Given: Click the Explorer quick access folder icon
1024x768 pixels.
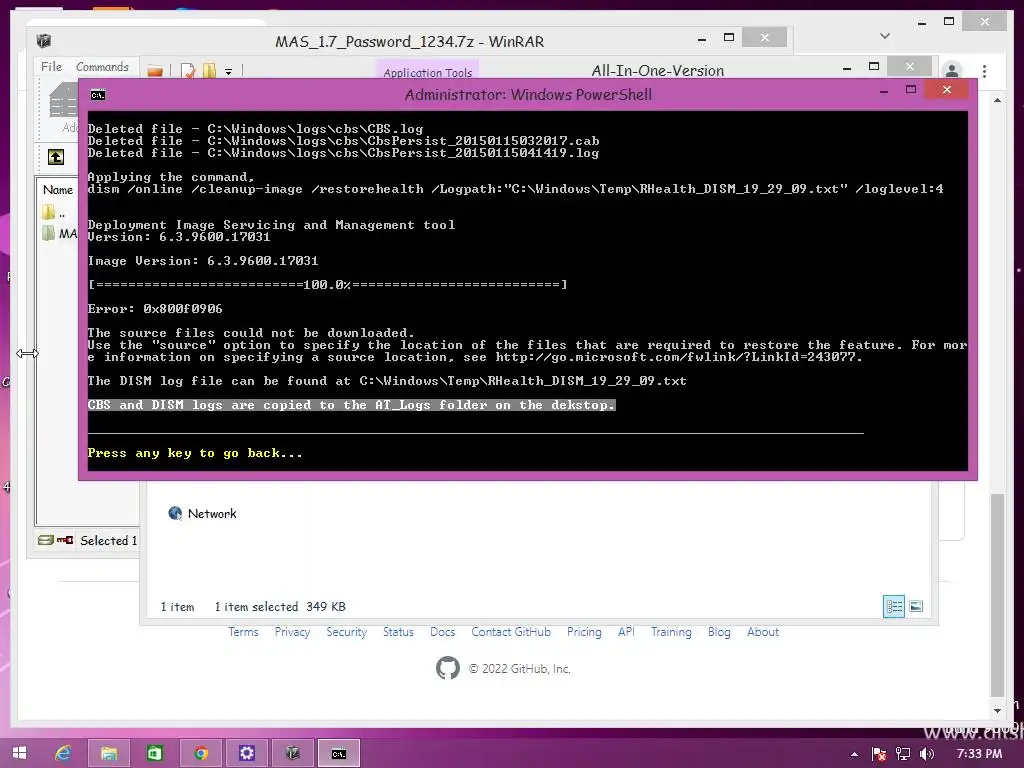Looking at the screenshot, I should click(x=155, y=71).
